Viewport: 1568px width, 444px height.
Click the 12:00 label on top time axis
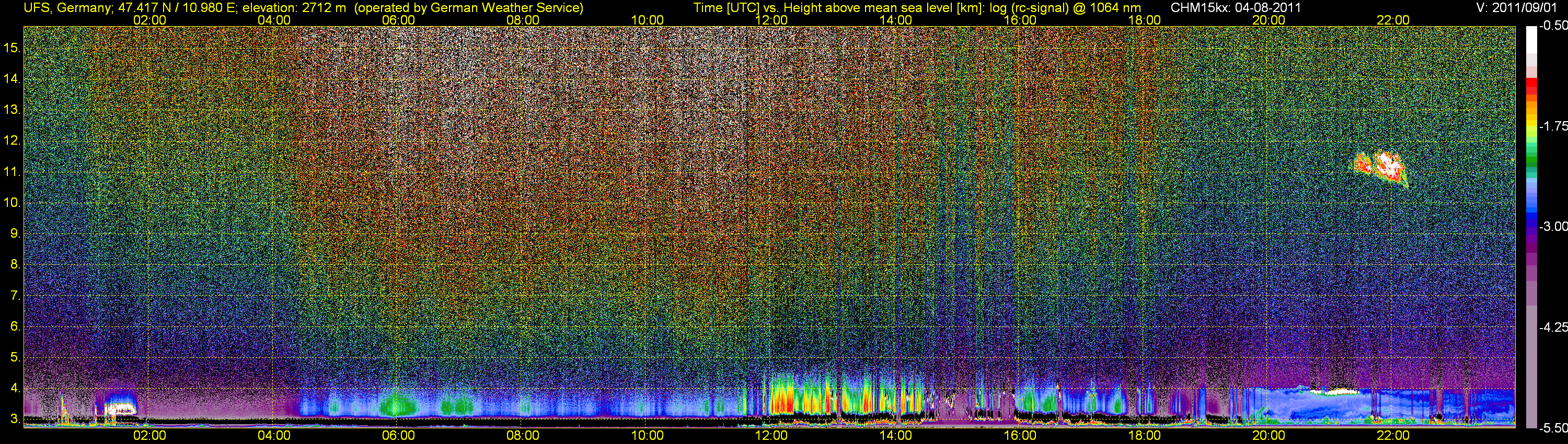771,20
